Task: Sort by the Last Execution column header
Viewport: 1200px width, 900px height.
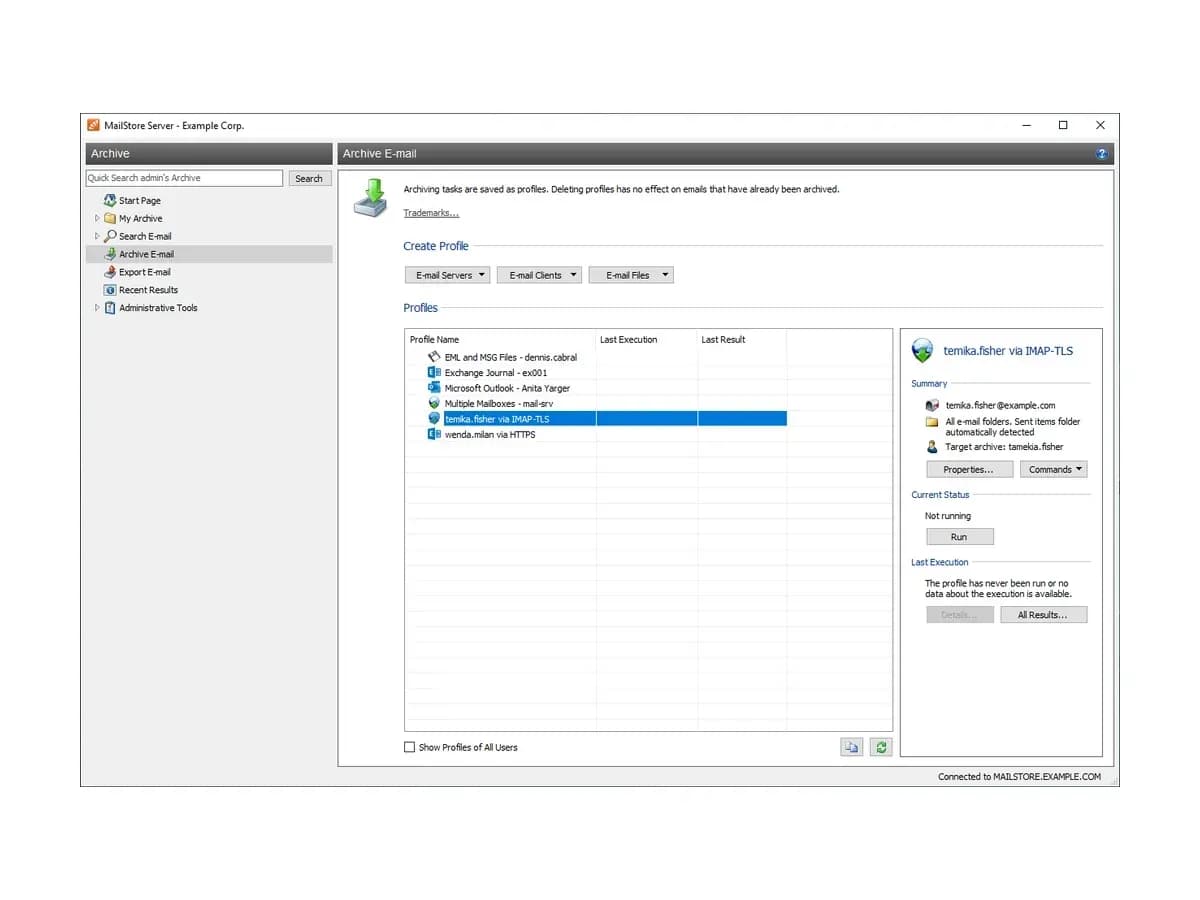Action: (647, 340)
